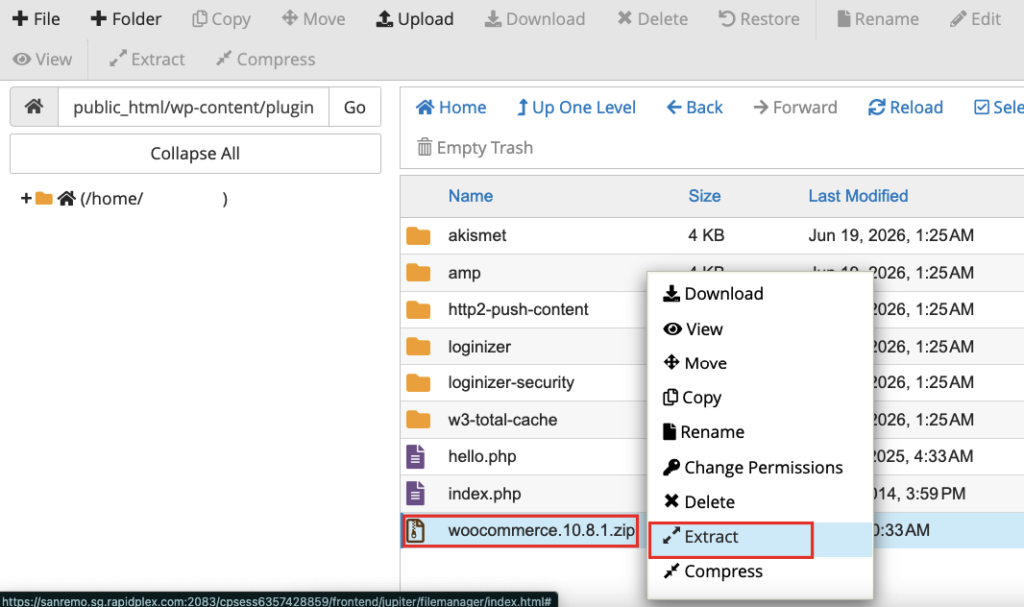This screenshot has height=607, width=1024.
Task: Select the hello.php file icon
Action: (415, 457)
